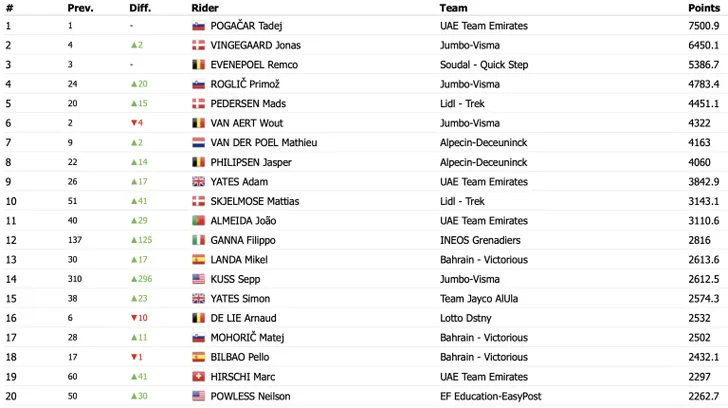The width and height of the screenshot is (728, 408).
Task: Open Soudal - Quick Step team link
Action: tap(485, 65)
